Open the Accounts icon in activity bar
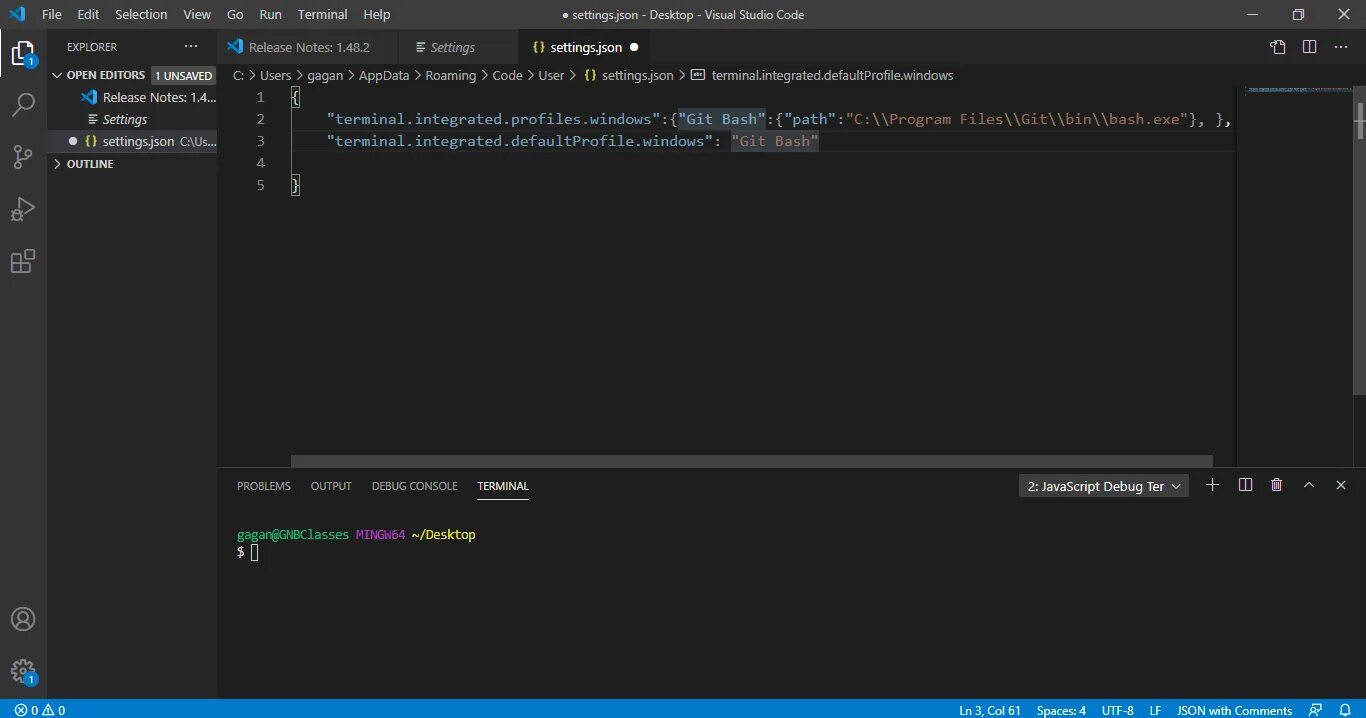The height and width of the screenshot is (718, 1366). click(x=23, y=619)
